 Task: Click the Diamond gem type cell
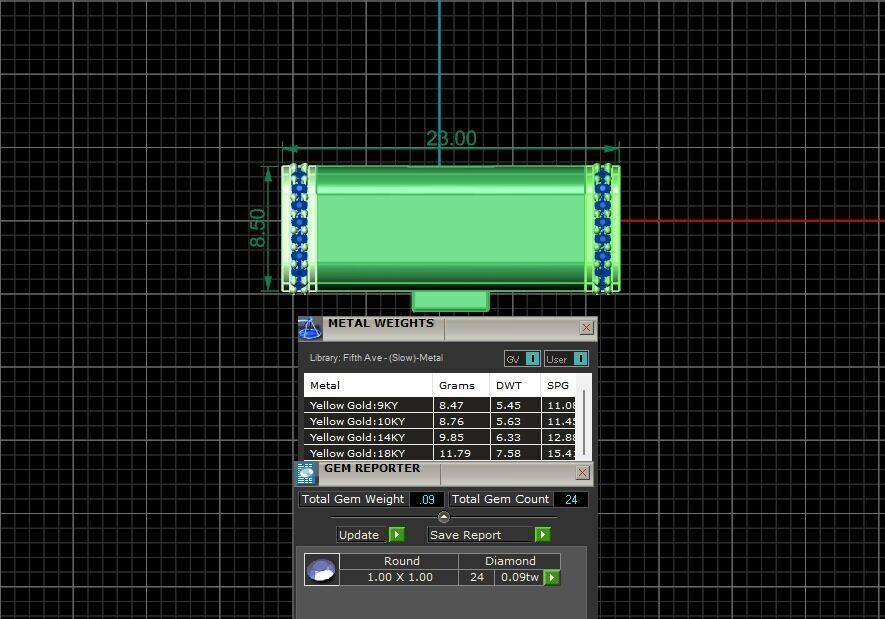tap(510, 561)
